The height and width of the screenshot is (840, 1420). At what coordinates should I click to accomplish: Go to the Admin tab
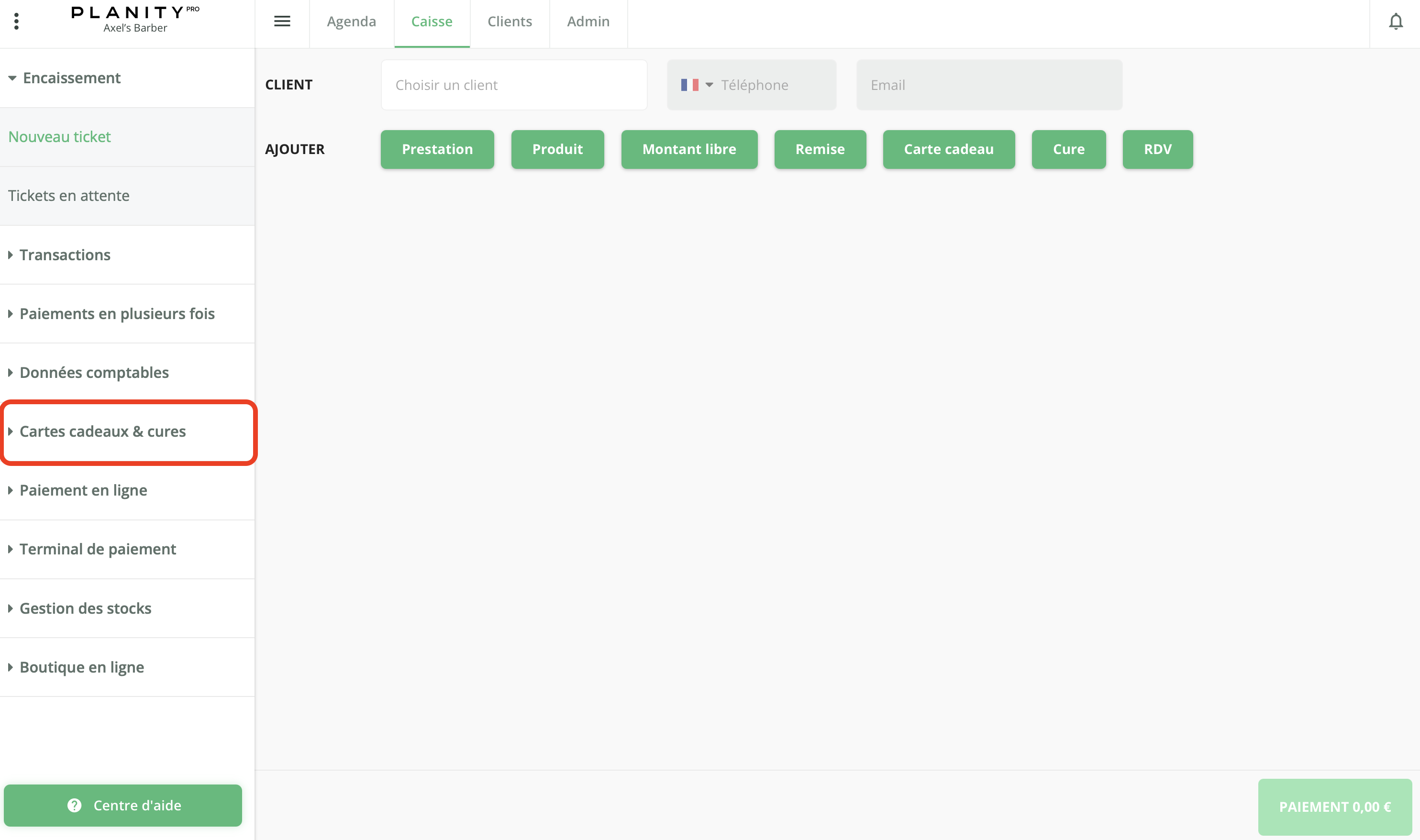pyautogui.click(x=588, y=22)
